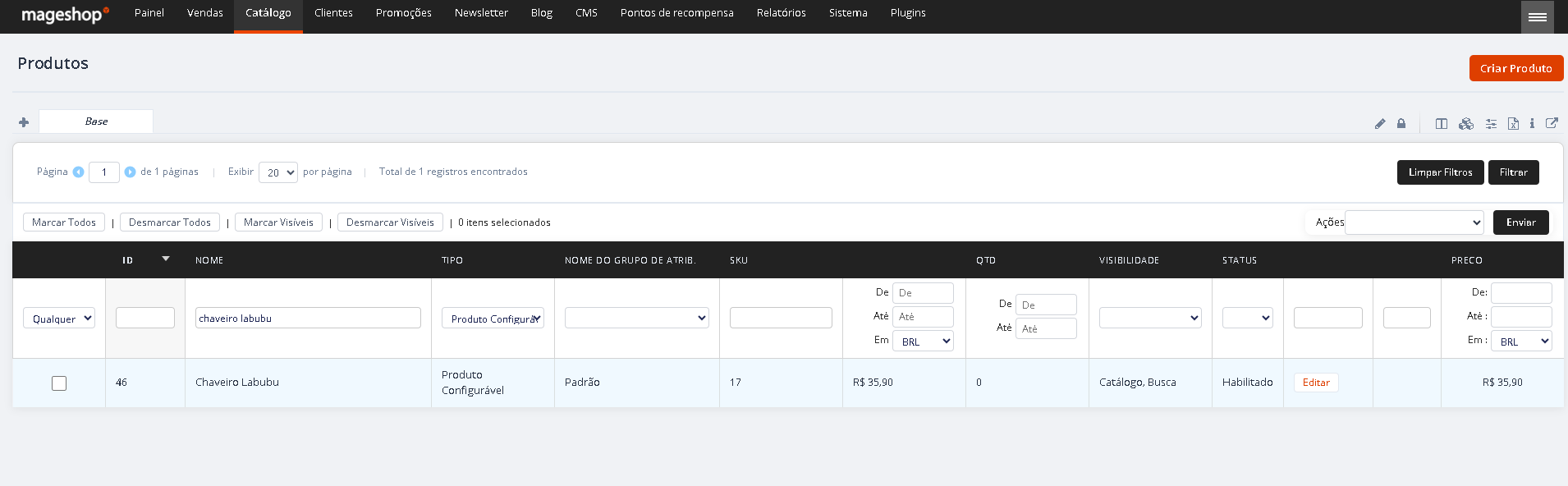The width and height of the screenshot is (1568, 486).
Task: Click the padlock lock icon
Action: (x=1401, y=124)
